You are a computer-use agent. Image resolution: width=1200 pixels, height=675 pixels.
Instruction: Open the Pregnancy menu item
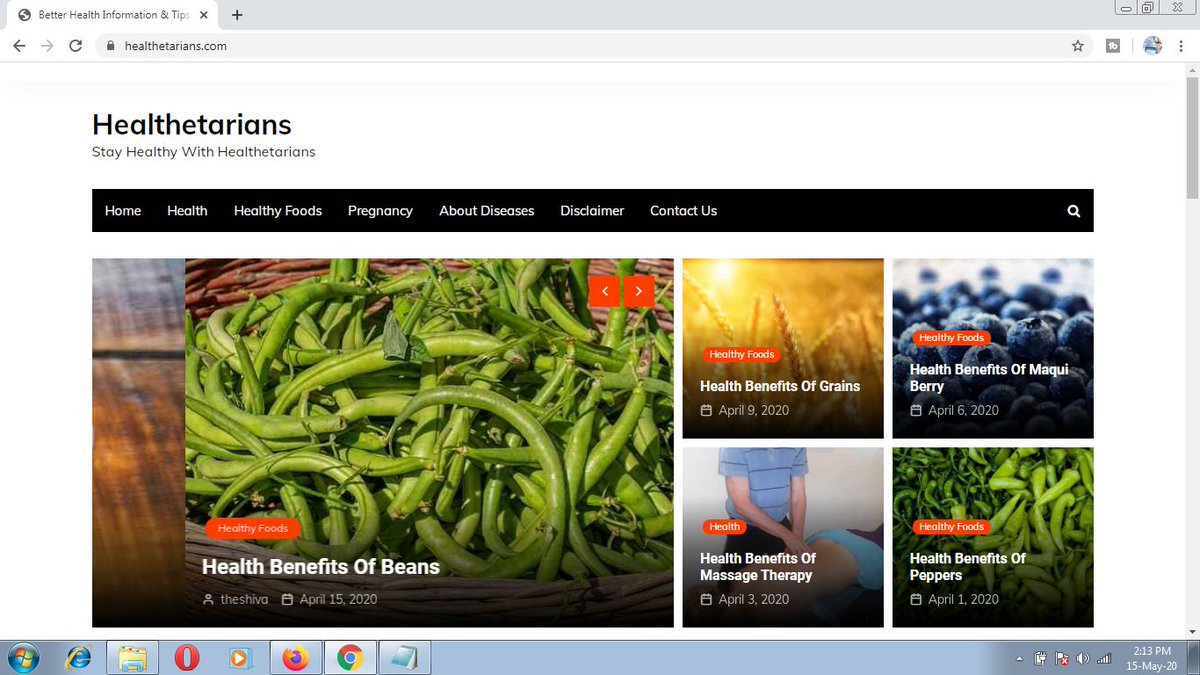380,211
